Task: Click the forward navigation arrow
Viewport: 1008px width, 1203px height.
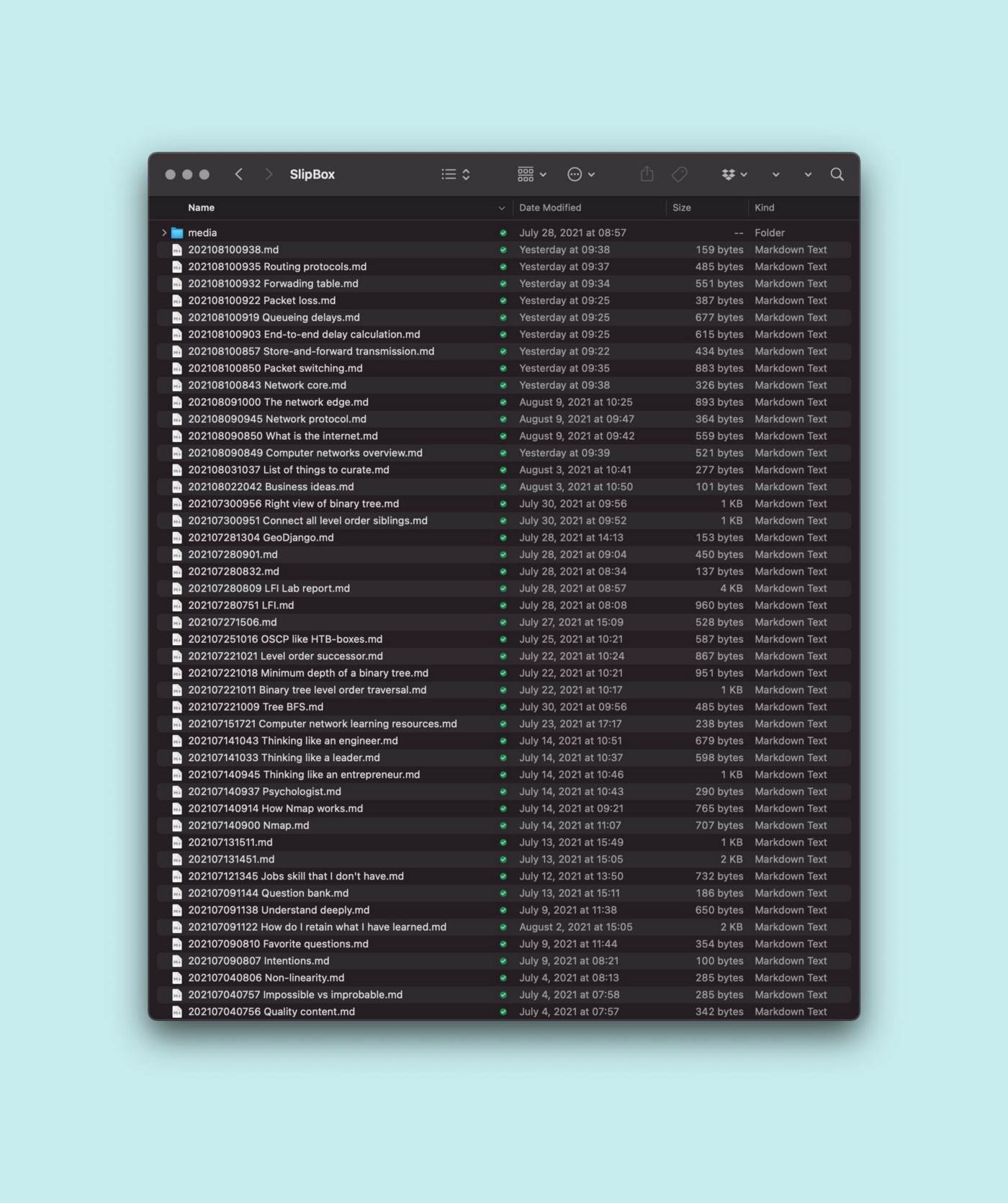Action: (x=269, y=174)
